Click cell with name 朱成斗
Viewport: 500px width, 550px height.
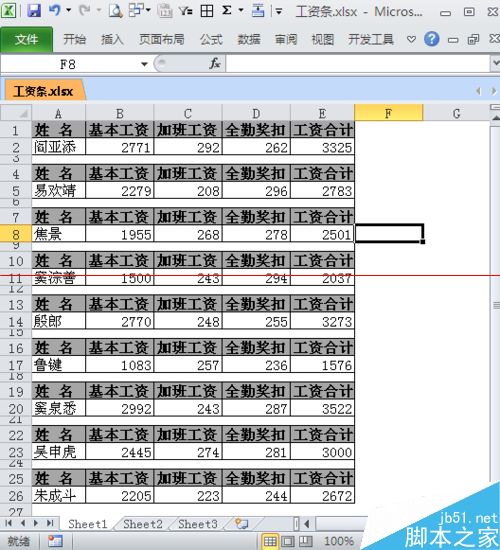[58, 496]
